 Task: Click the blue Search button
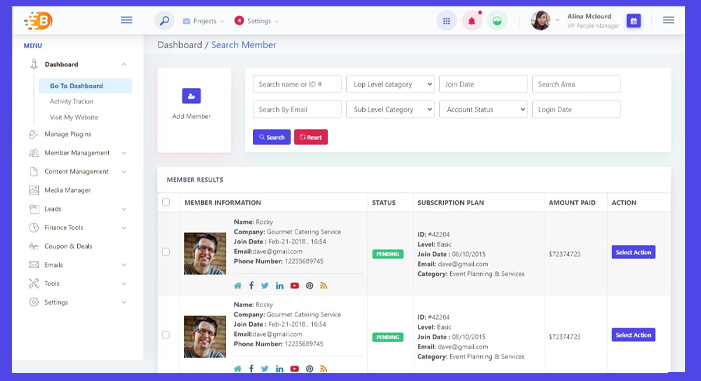click(272, 137)
